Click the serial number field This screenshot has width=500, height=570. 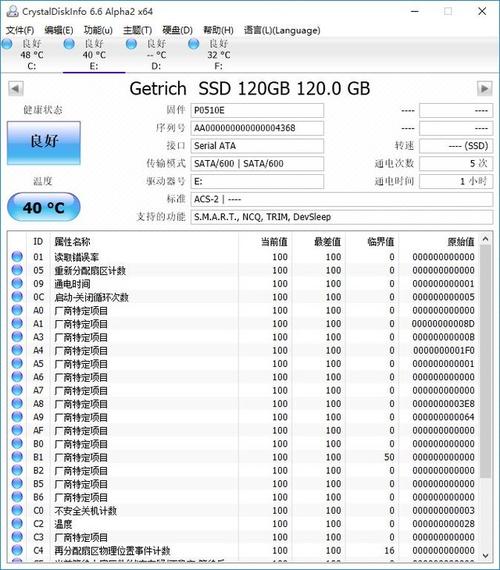pos(257,128)
